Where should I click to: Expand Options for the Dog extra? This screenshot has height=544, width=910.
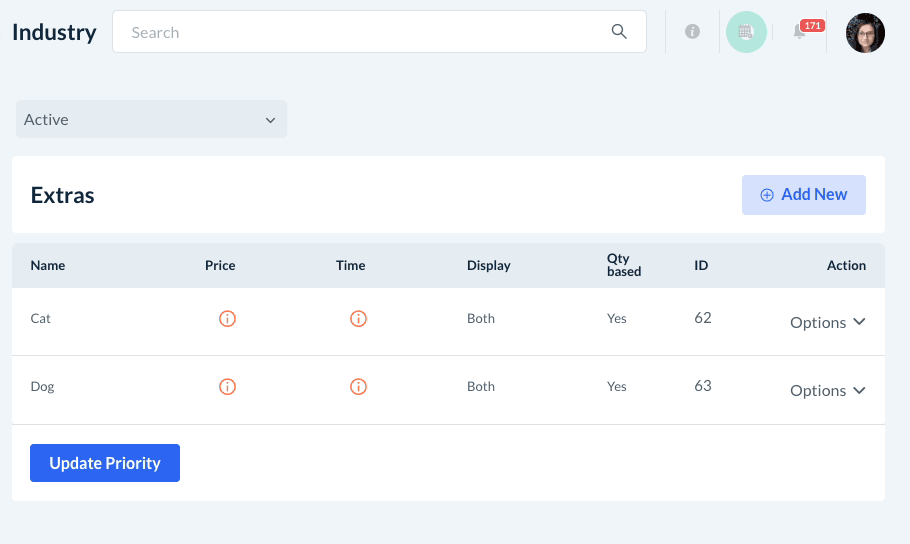pyautogui.click(x=827, y=390)
